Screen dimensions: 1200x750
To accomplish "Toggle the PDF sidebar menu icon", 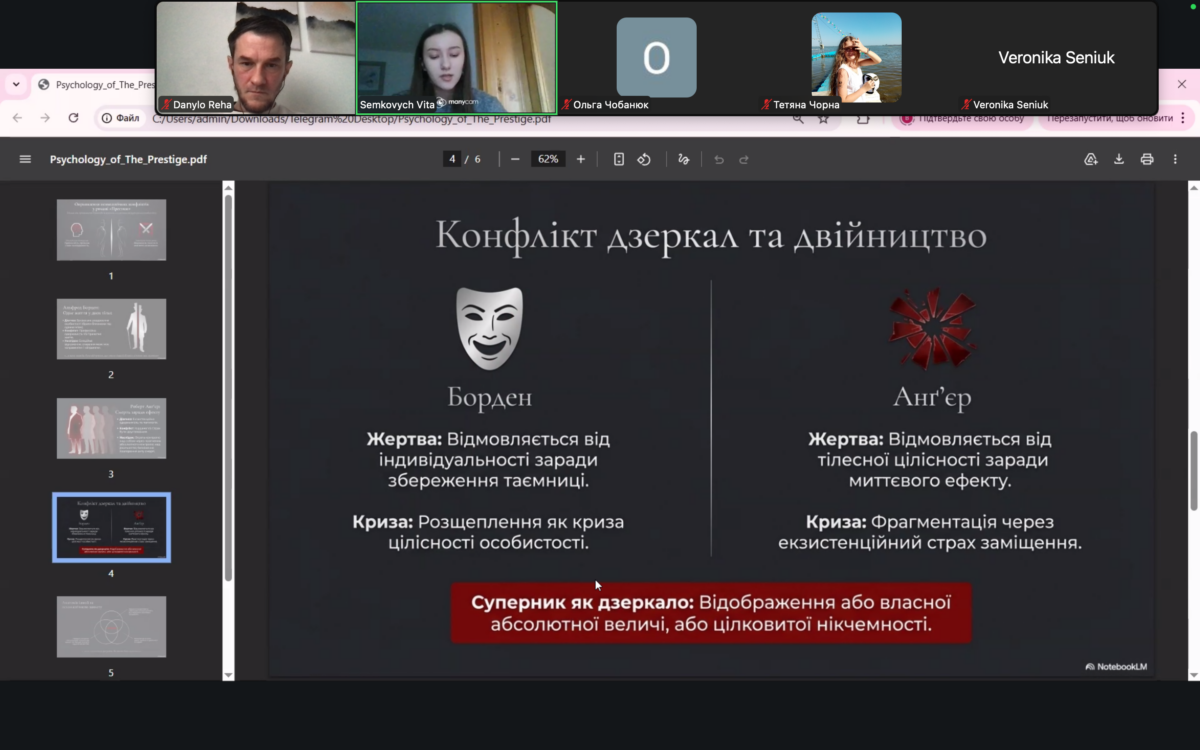I will [x=25, y=159].
